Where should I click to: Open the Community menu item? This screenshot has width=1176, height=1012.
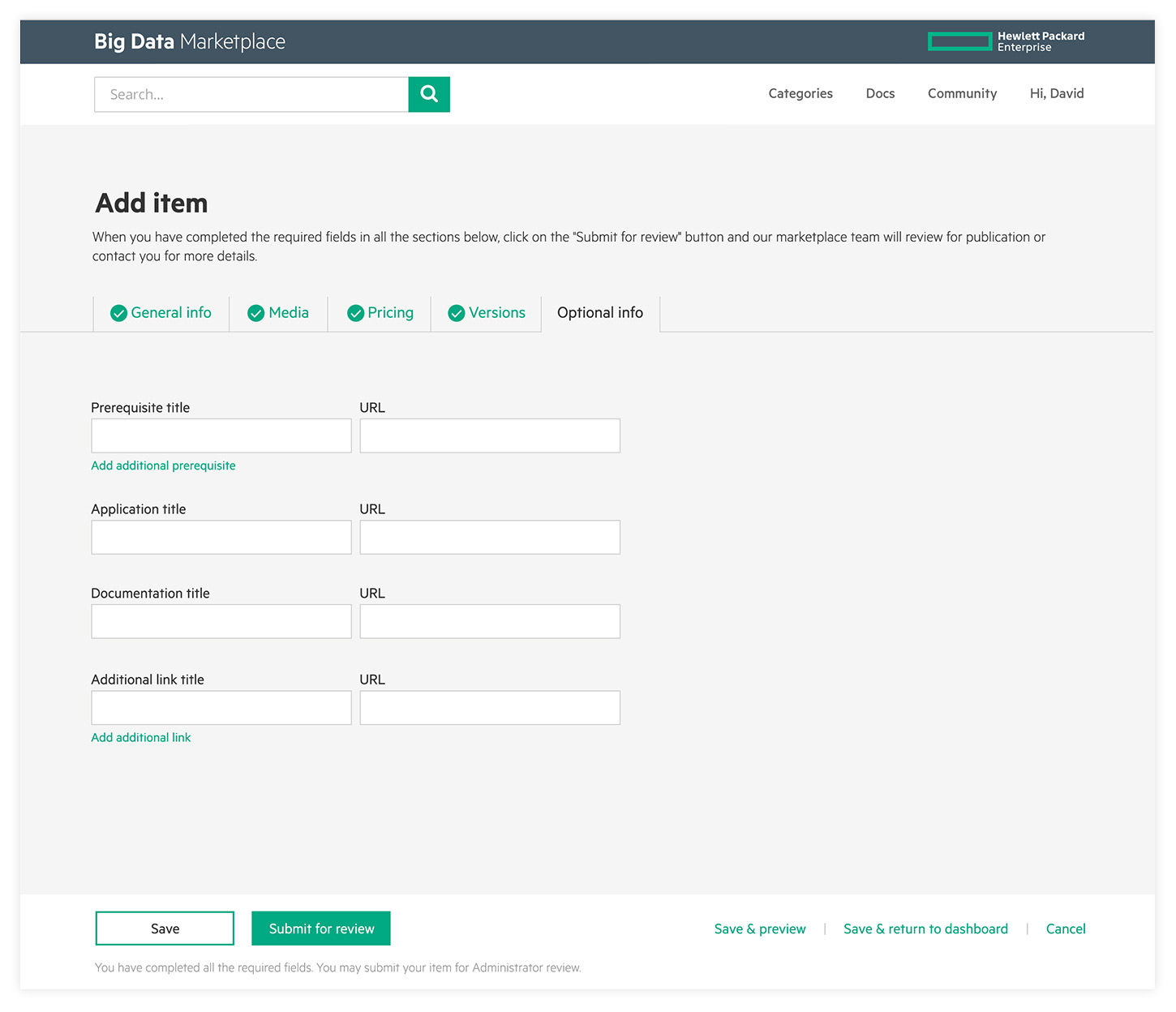[x=962, y=93]
